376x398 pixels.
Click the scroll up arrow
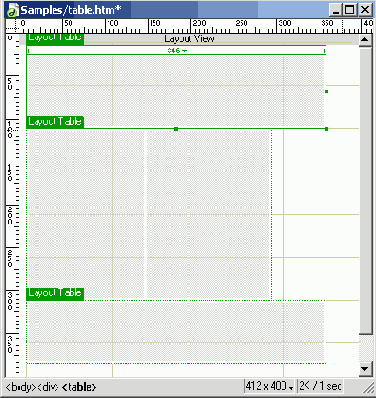[365, 40]
